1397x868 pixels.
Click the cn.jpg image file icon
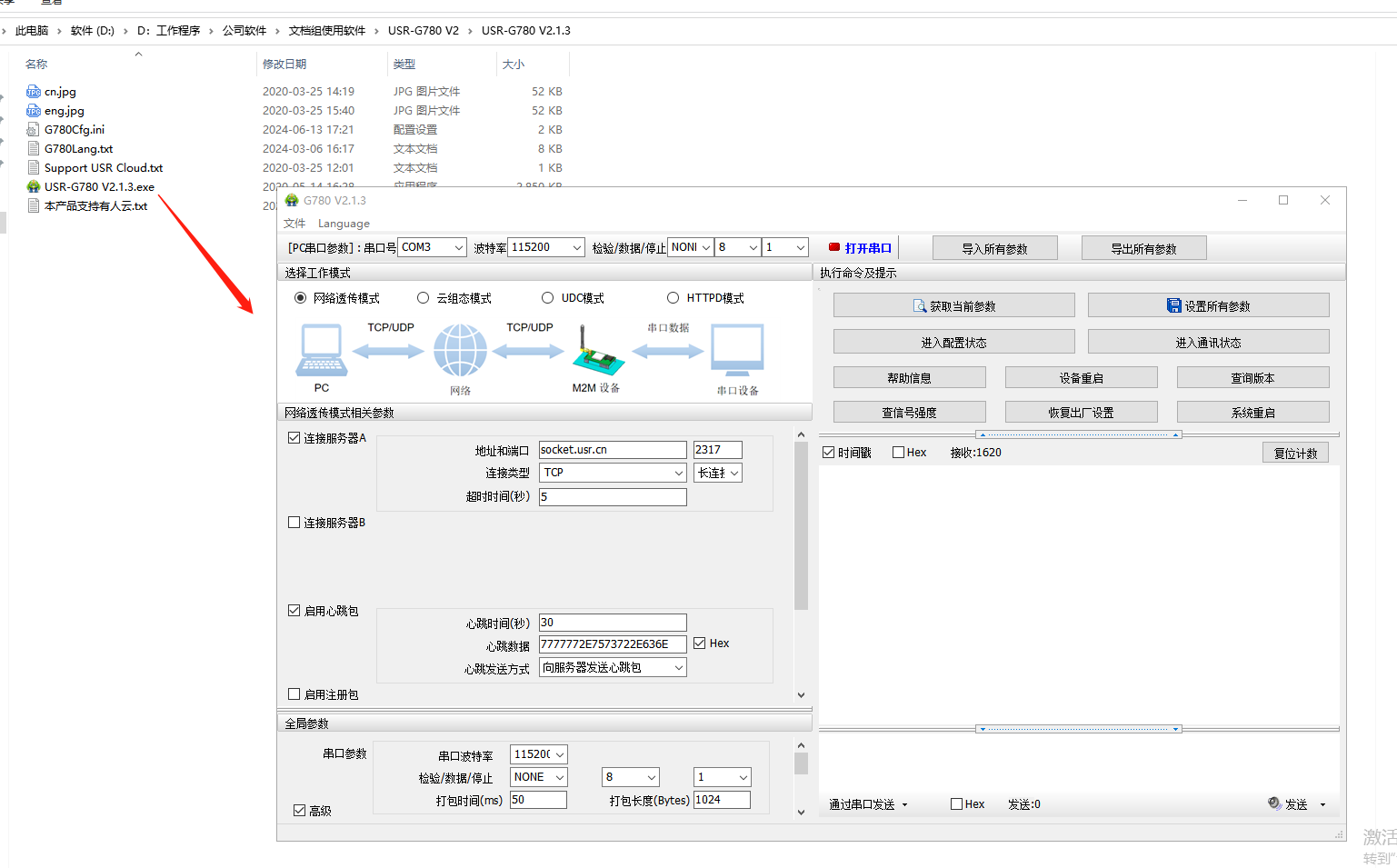[x=34, y=92]
